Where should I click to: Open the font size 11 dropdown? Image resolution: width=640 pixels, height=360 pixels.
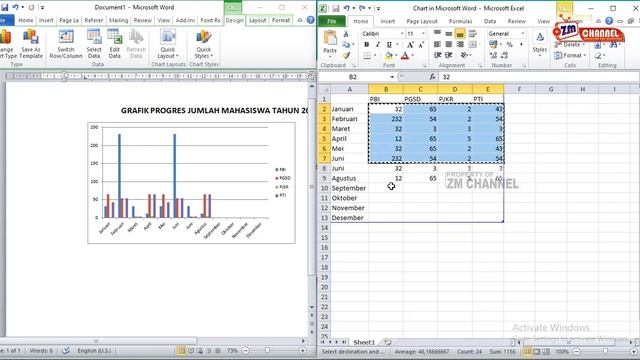[x=423, y=33]
